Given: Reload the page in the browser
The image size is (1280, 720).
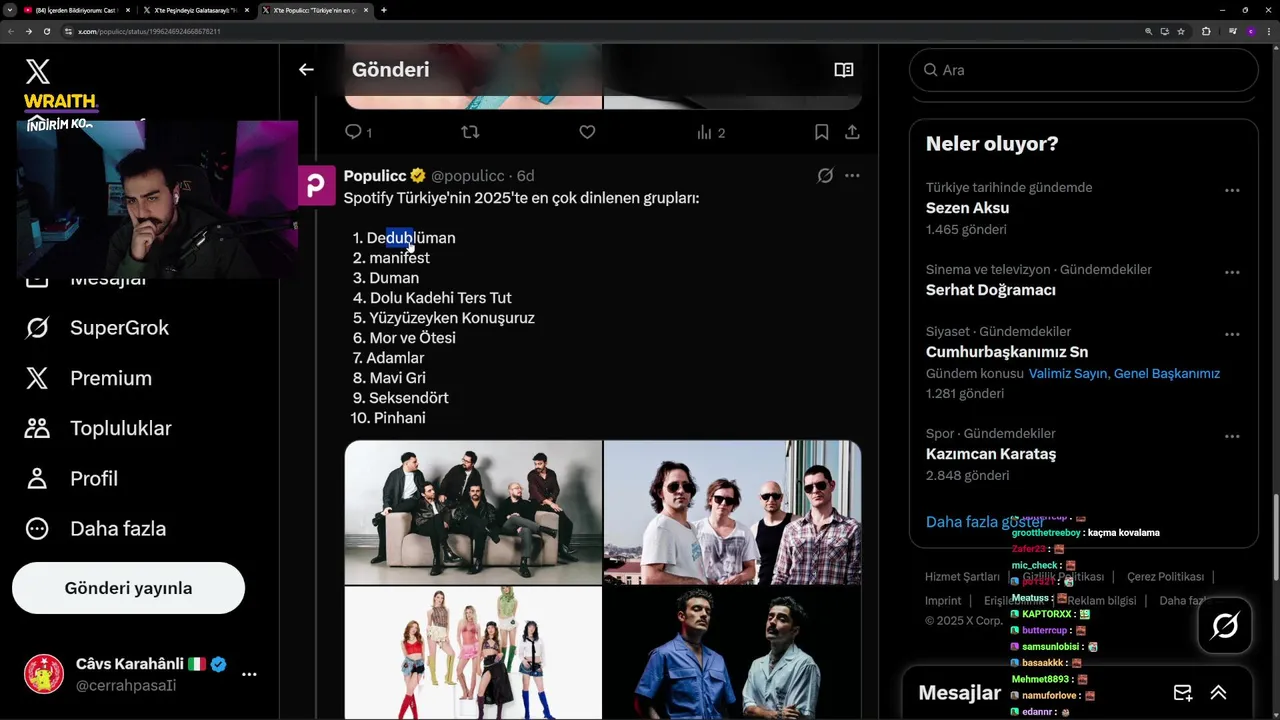Looking at the screenshot, I should (x=46, y=31).
